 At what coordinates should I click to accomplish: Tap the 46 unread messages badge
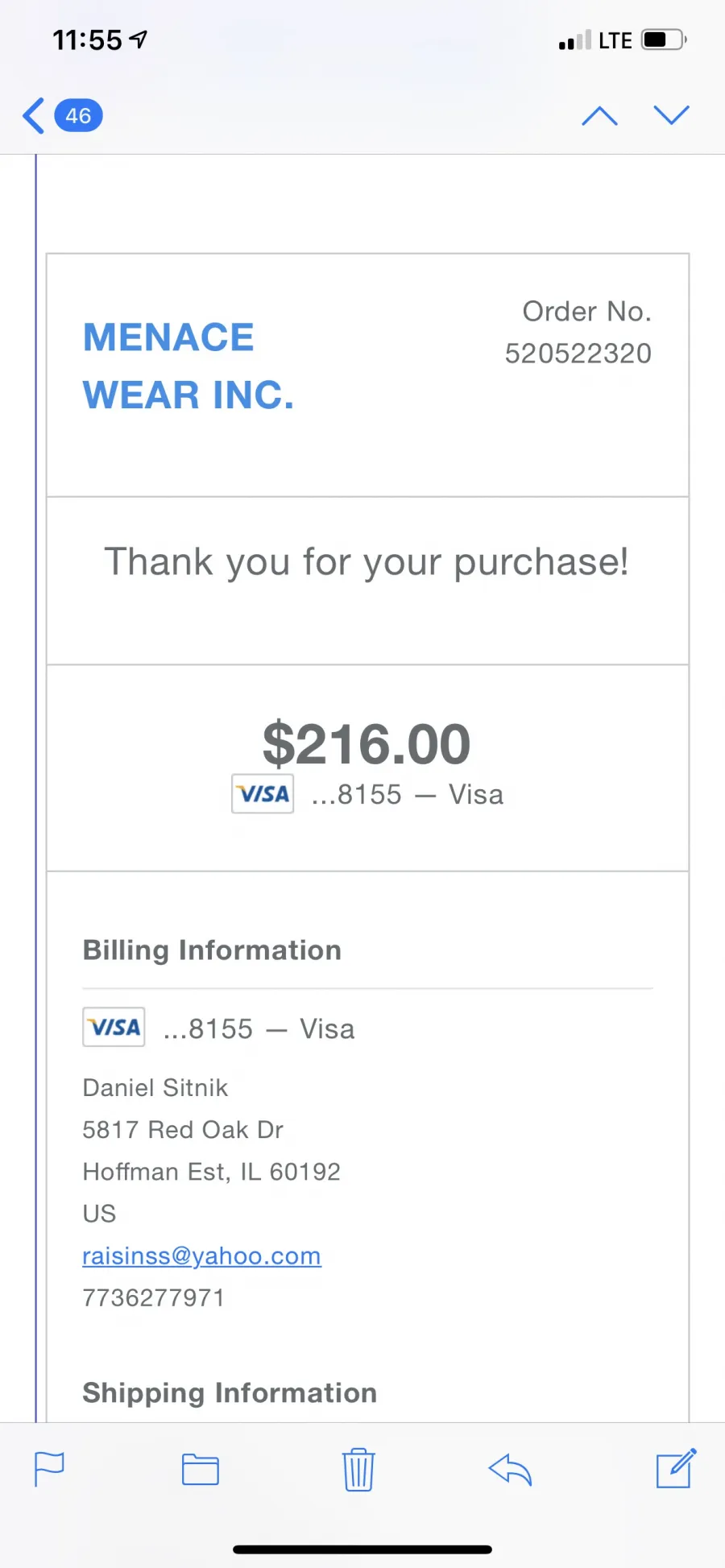tap(78, 116)
